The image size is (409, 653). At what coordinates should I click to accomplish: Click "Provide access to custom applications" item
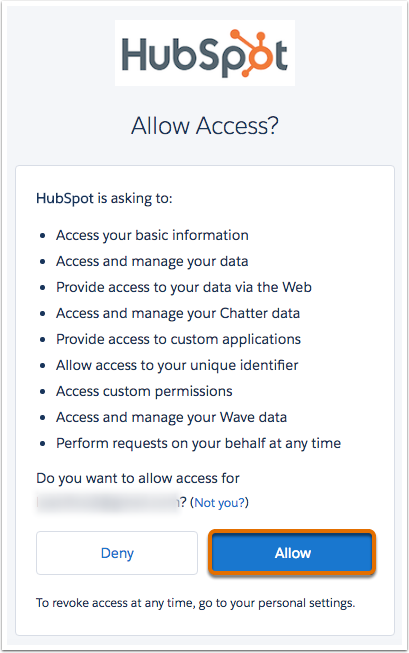tap(179, 339)
